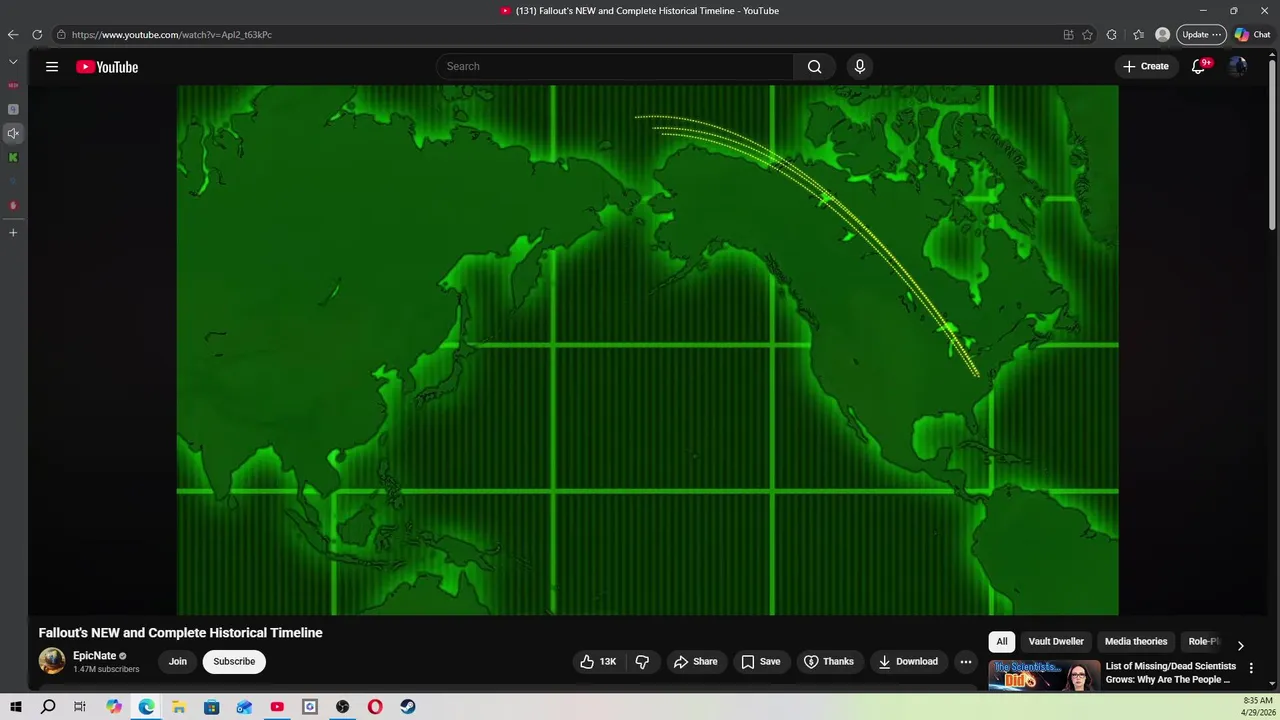Expand vertical tabs chevron in sidebar
The image size is (1280, 720).
(13, 62)
